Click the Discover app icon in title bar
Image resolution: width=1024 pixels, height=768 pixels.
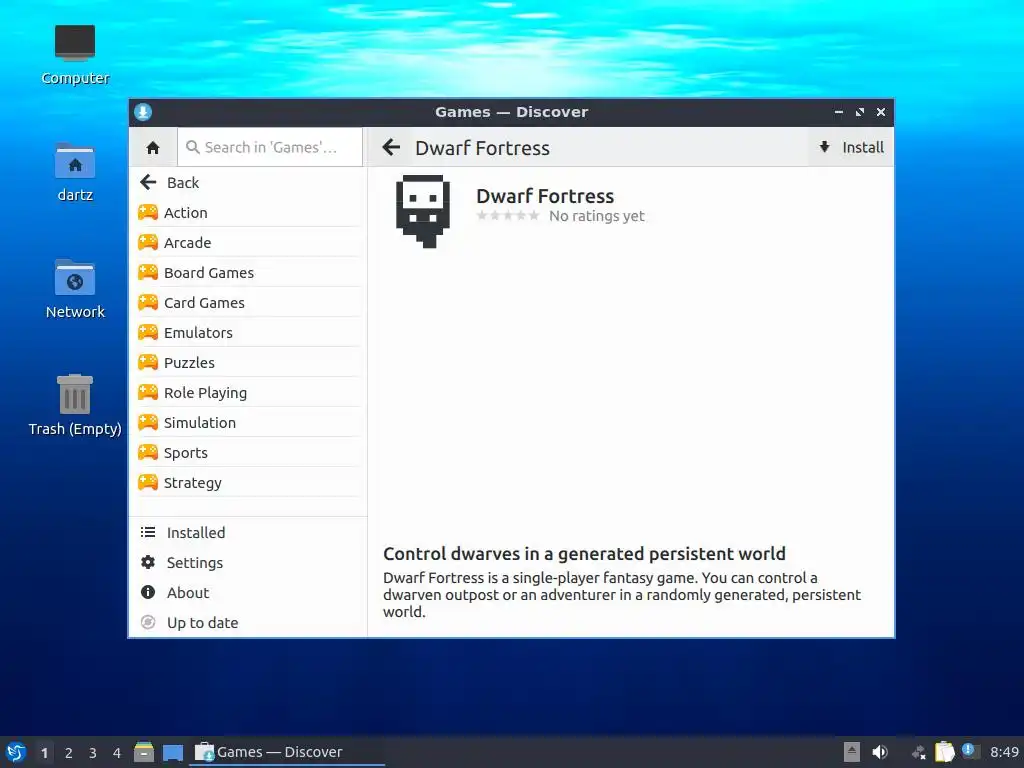(x=143, y=112)
